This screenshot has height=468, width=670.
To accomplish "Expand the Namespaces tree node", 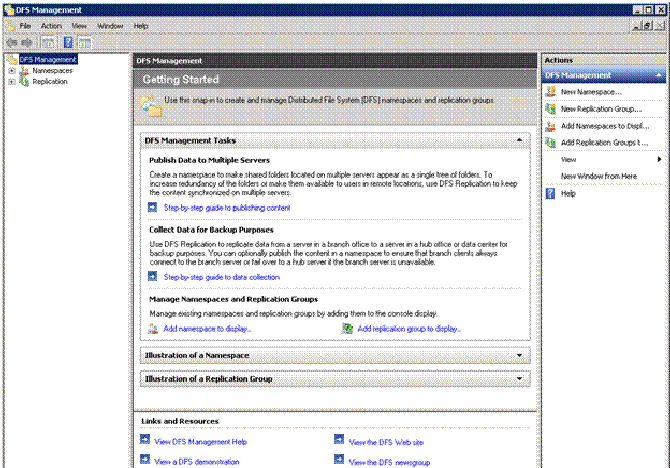I will (x=12, y=71).
